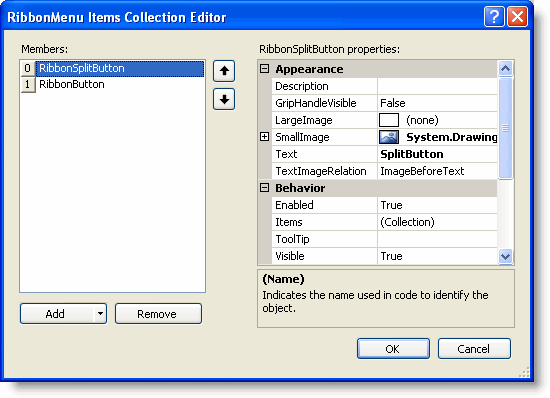Move selected member up with arrow button
Image resolution: width=550 pixels, height=398 pixels.
[224, 71]
